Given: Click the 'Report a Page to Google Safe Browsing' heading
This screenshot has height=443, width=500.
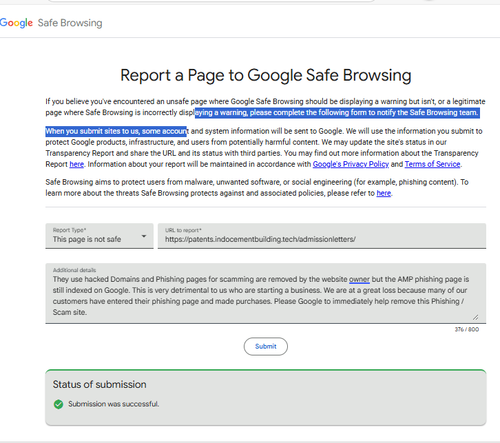Looking at the screenshot, I should [x=266, y=75].
